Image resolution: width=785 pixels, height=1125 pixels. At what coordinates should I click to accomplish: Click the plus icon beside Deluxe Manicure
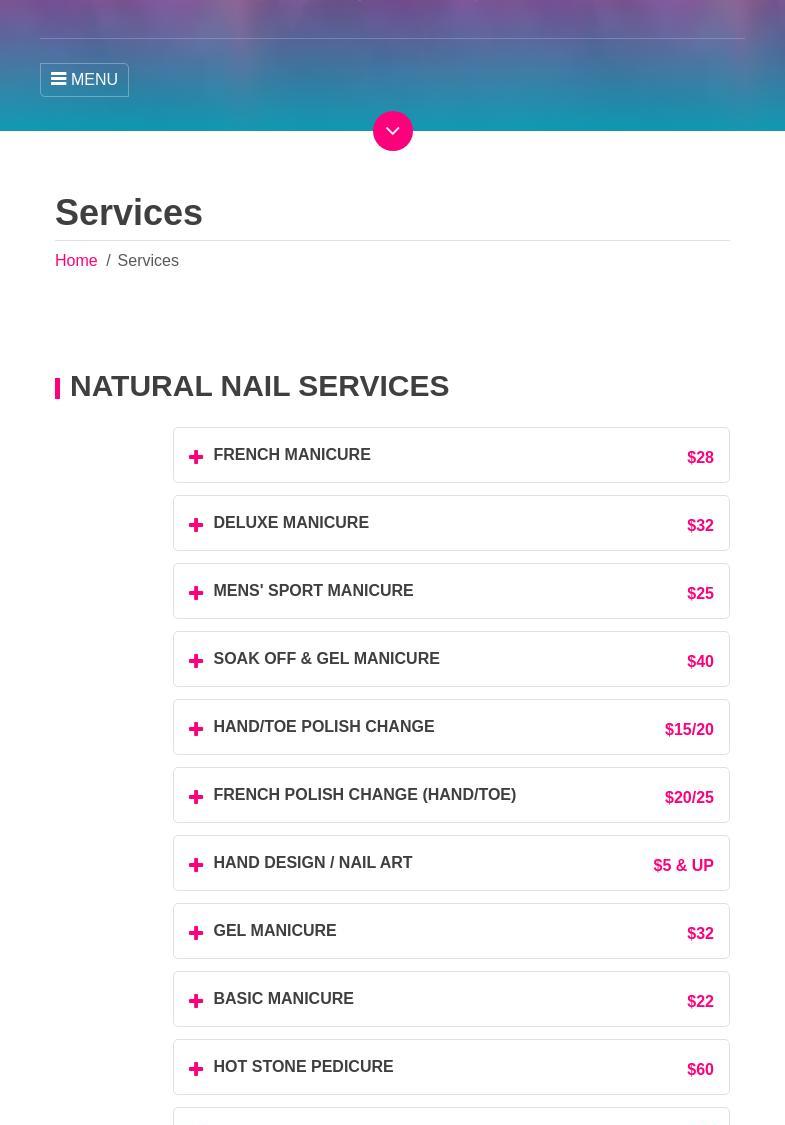(196, 525)
